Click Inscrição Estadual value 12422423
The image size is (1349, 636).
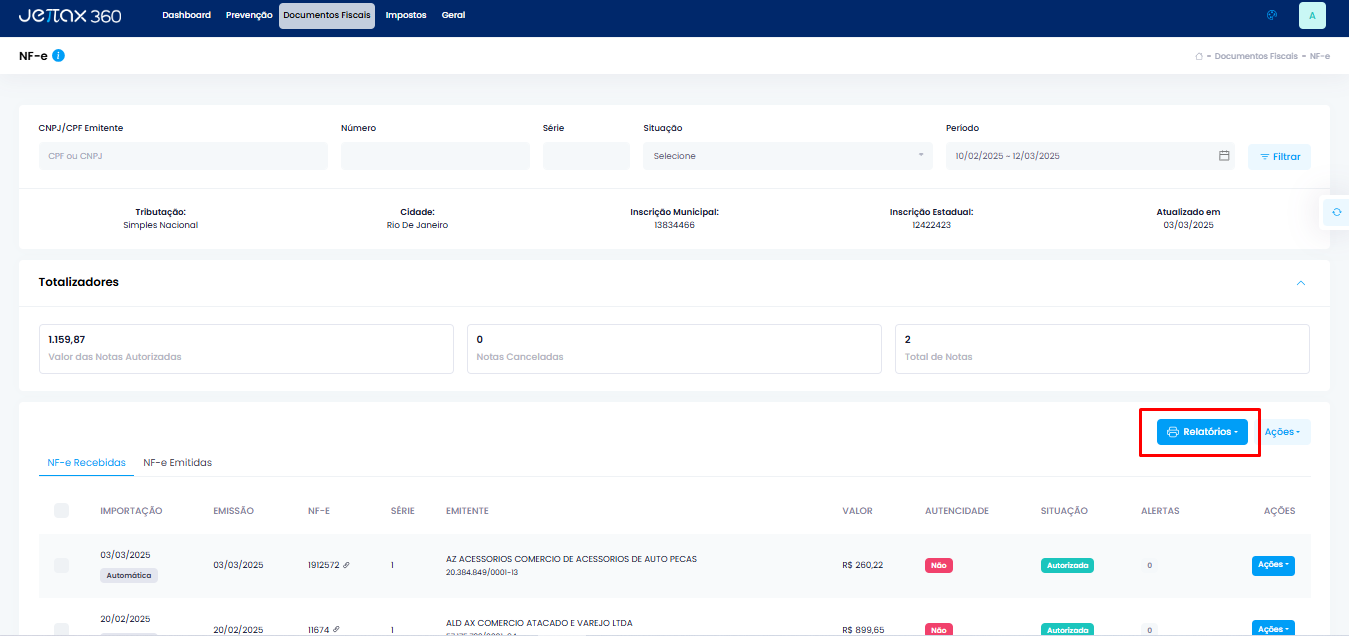[931, 225]
